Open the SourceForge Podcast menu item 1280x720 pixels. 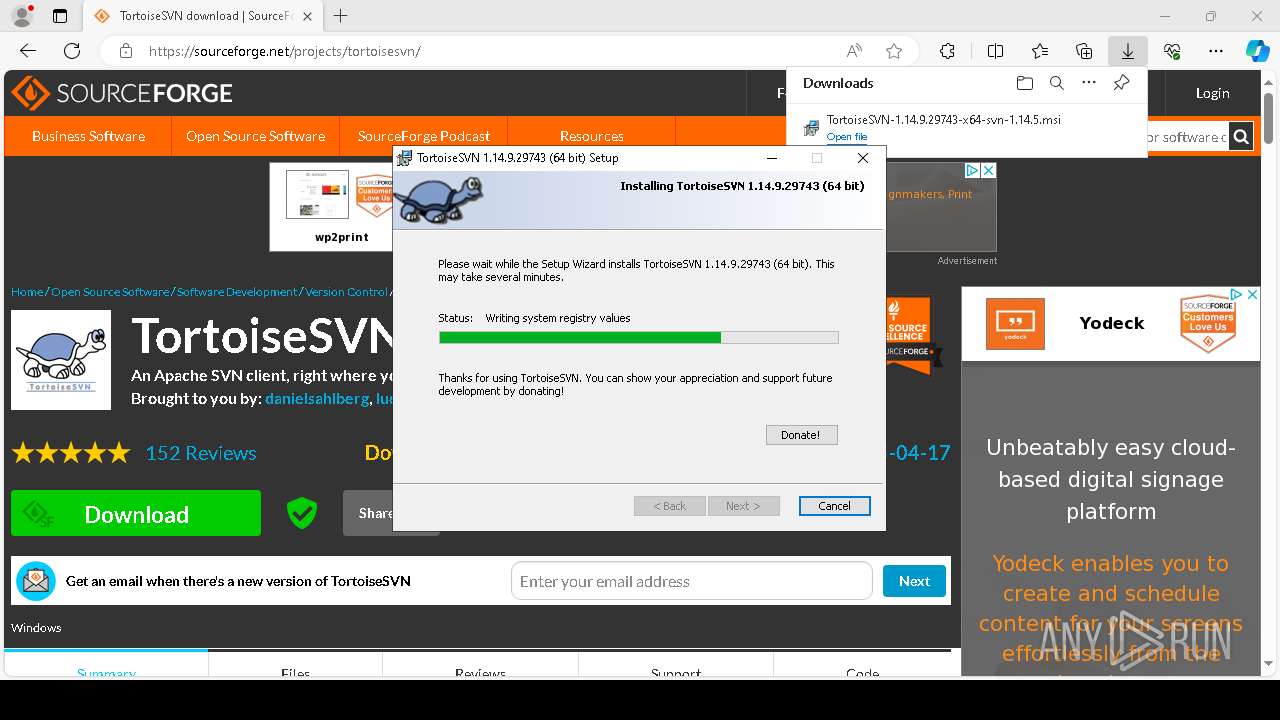(x=424, y=136)
